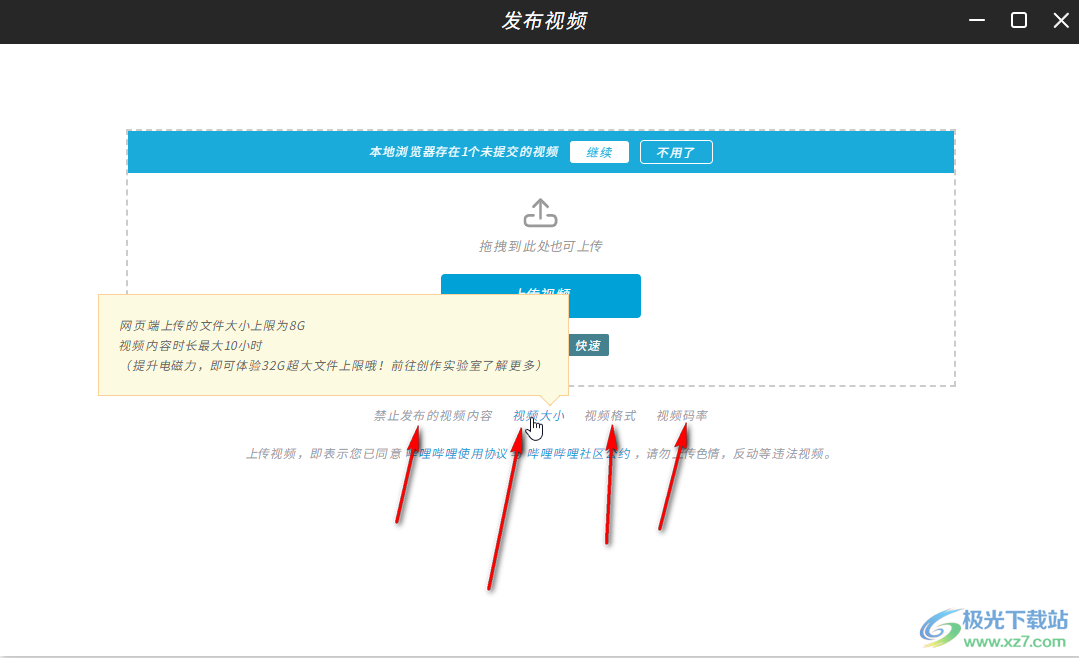Close the 发布视频 window

(1061, 21)
